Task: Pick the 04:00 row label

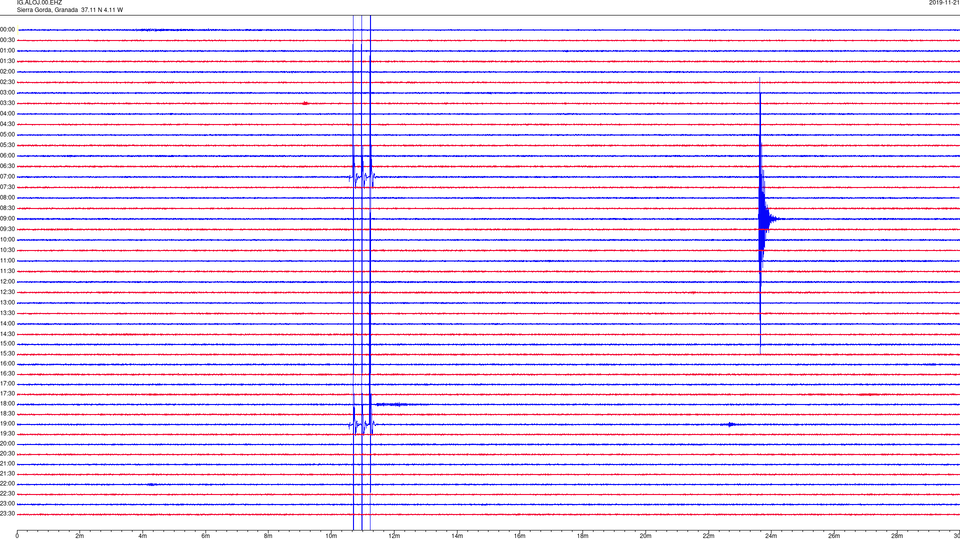Action: coord(8,114)
